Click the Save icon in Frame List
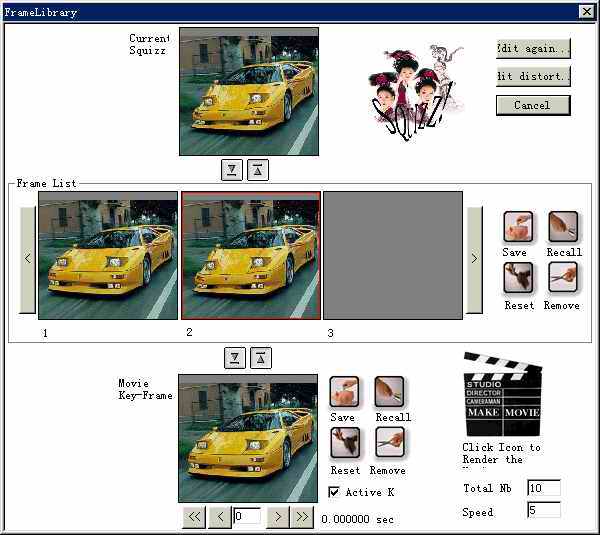Viewport: 600px width, 535px height. (517, 227)
